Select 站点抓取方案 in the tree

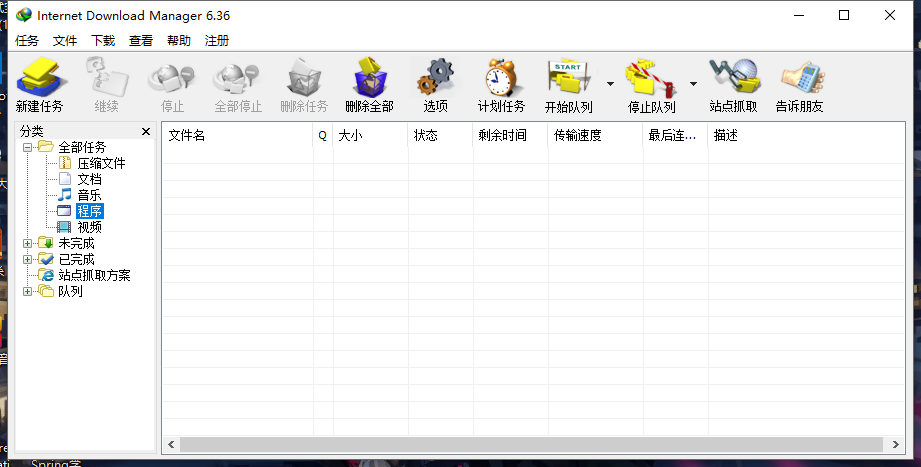click(x=94, y=275)
